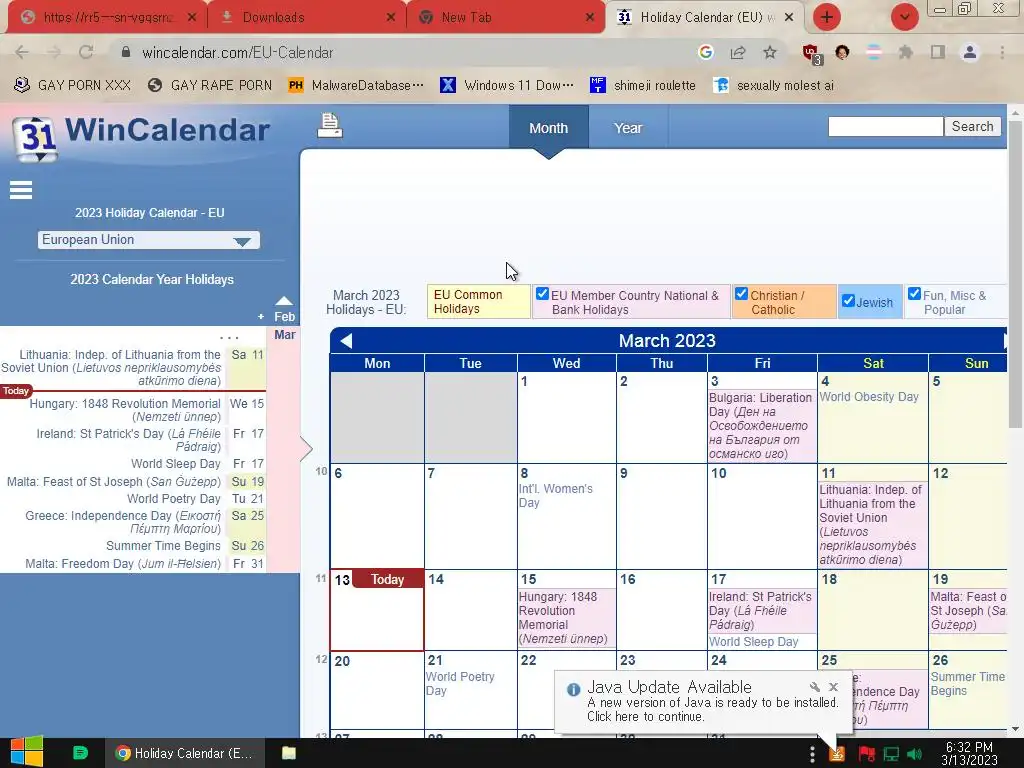Open Ireland: St Patrick's Day sidebar link
Image resolution: width=1024 pixels, height=768 pixels.
tap(129, 440)
